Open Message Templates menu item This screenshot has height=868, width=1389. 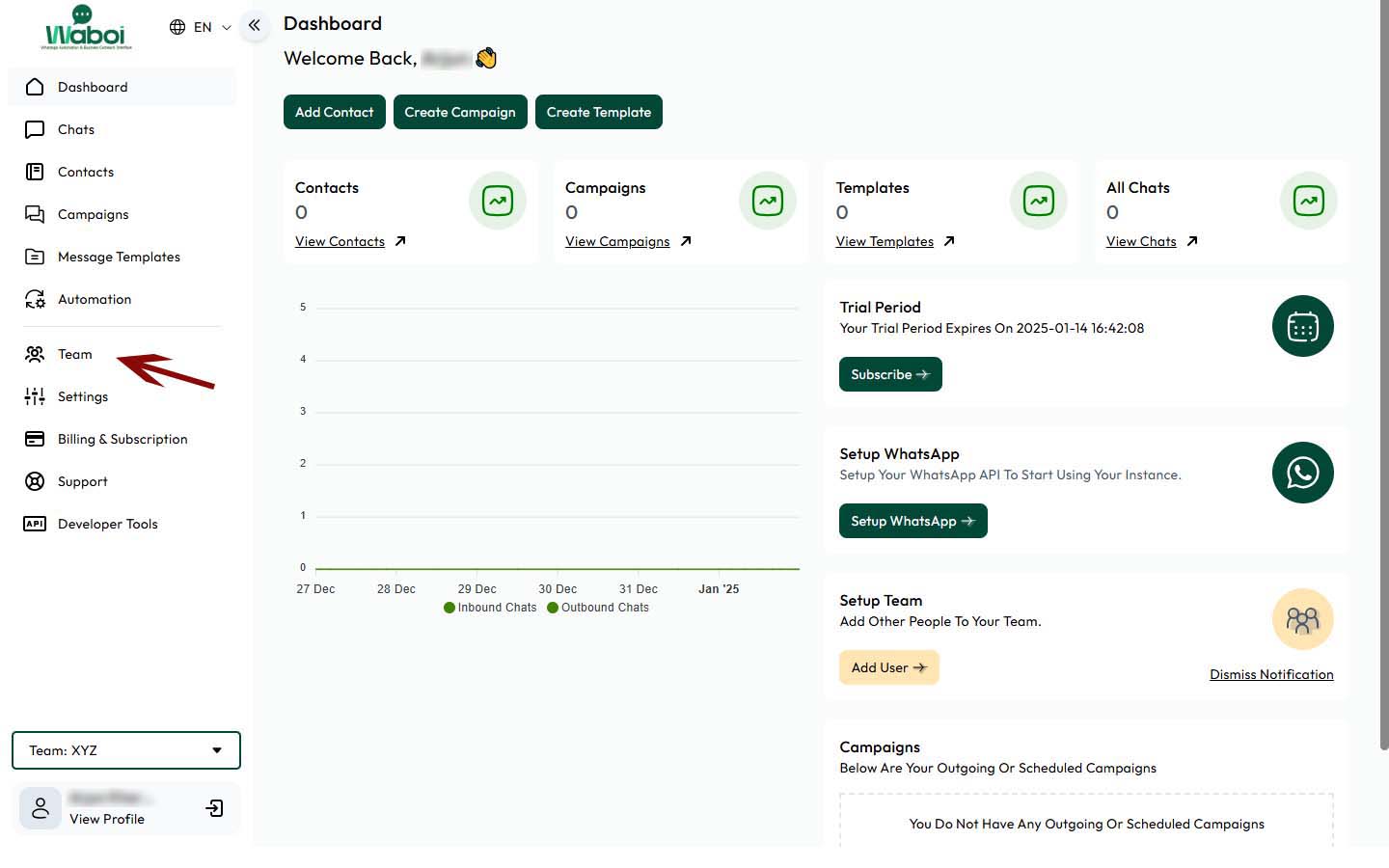(x=122, y=257)
